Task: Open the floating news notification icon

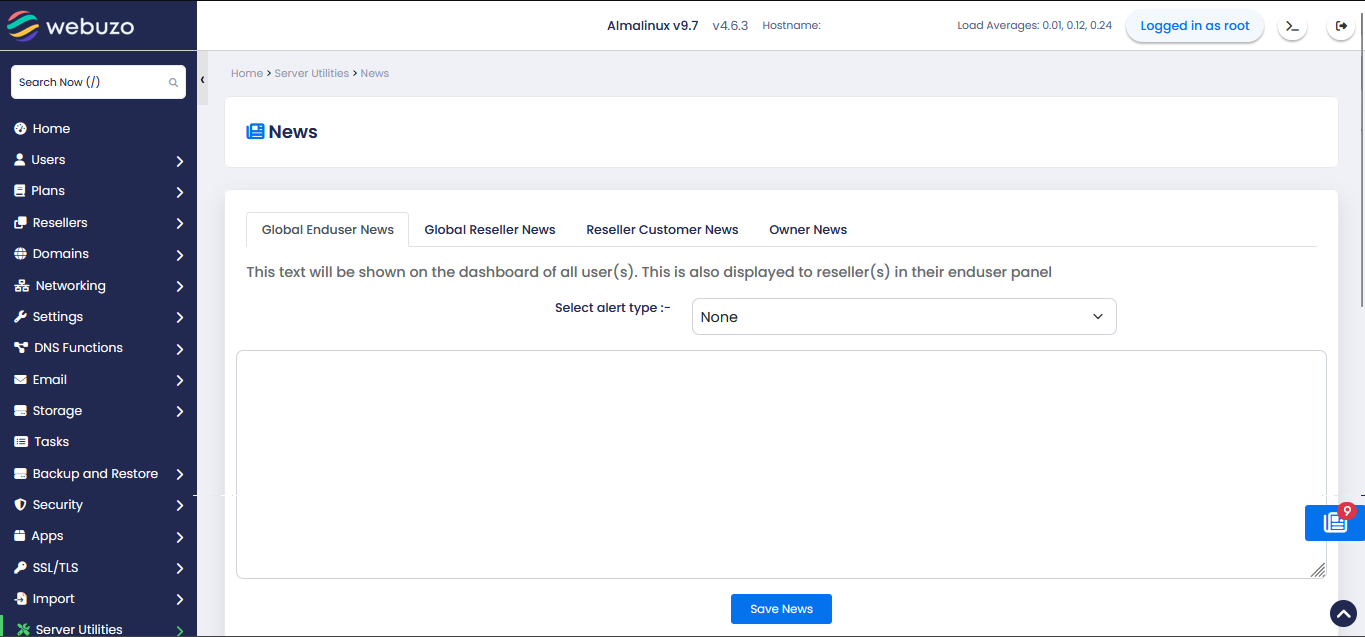Action: (x=1334, y=522)
